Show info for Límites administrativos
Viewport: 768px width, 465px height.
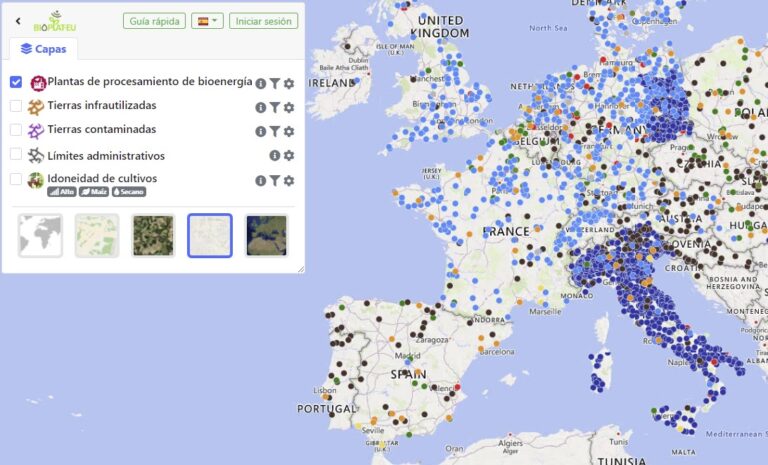275,155
